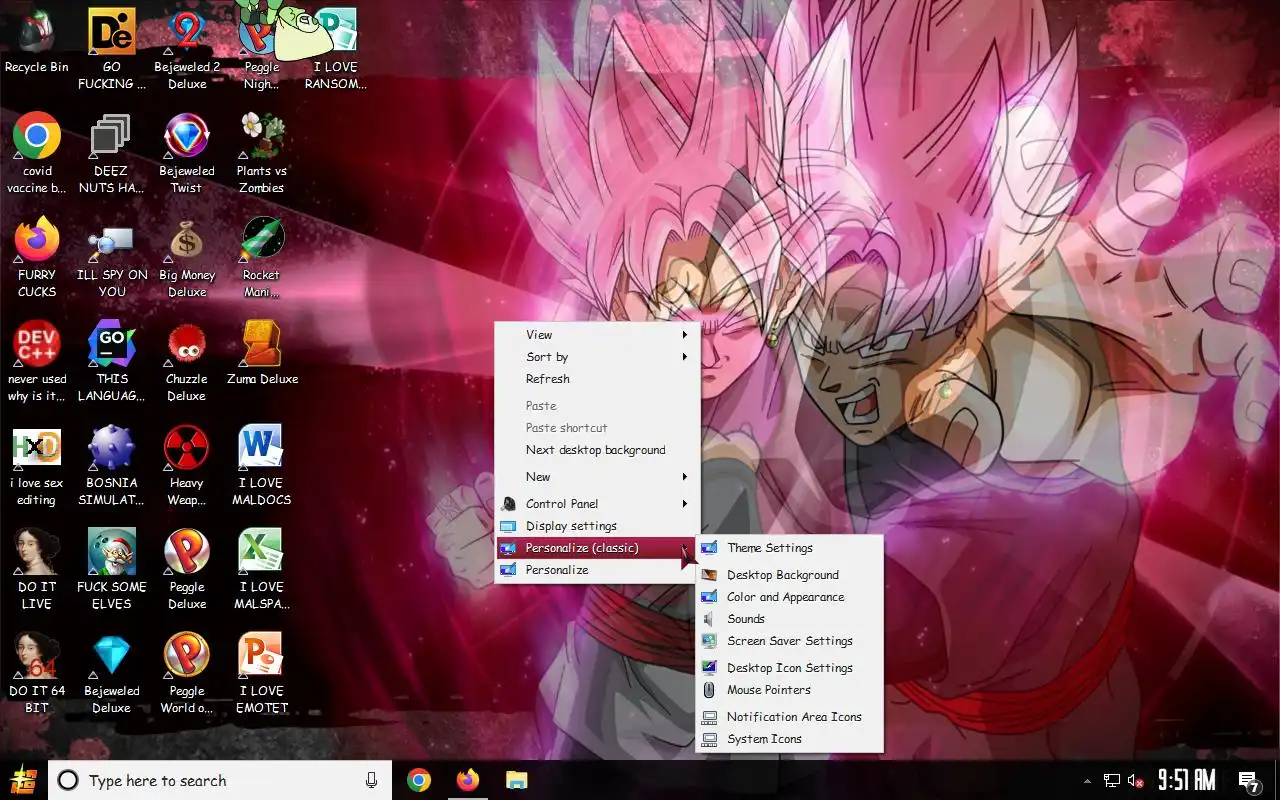This screenshot has height=800, width=1280.
Task: Open Color and Appearance
Action: [789, 597]
